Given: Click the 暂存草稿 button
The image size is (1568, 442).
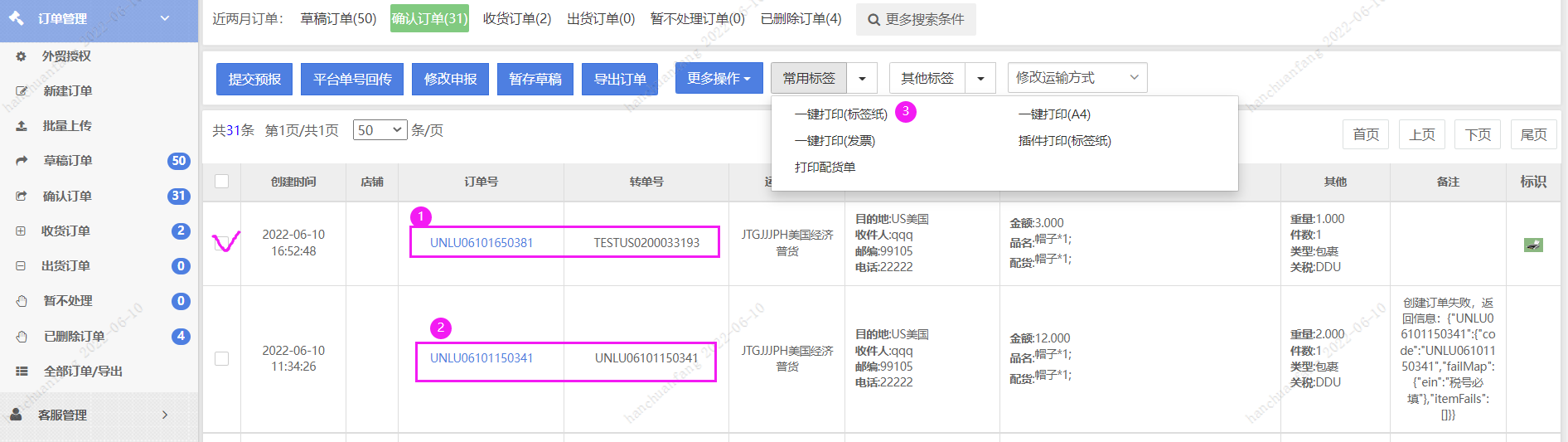Looking at the screenshot, I should (x=535, y=79).
